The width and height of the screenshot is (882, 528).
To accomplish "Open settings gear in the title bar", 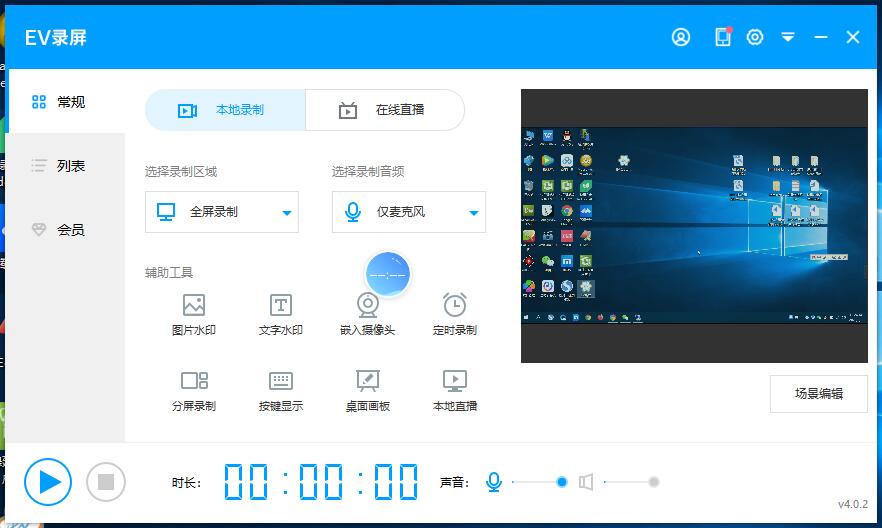I will point(755,37).
